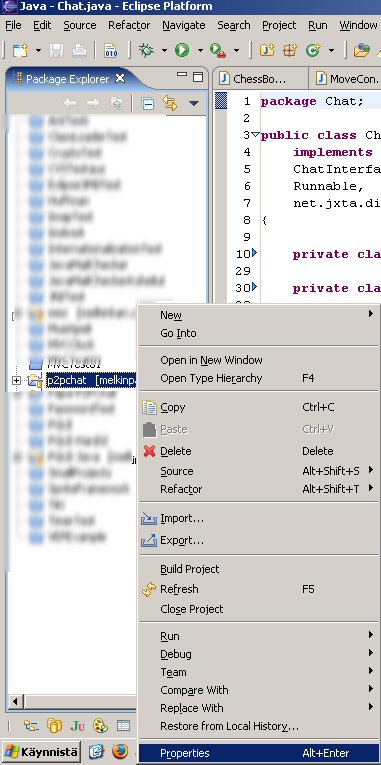381x765 pixels.
Task: Choose Go Into from context menu
Action: coord(259,333)
